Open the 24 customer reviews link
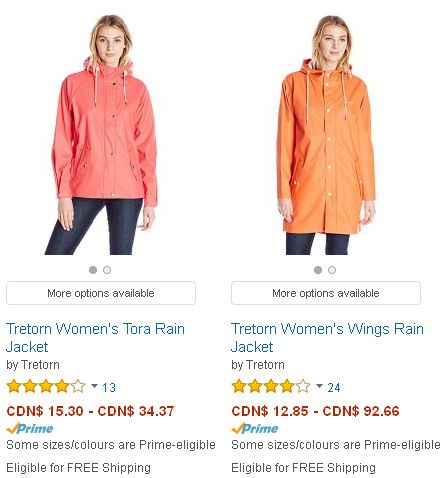The image size is (447, 478). [x=334, y=387]
